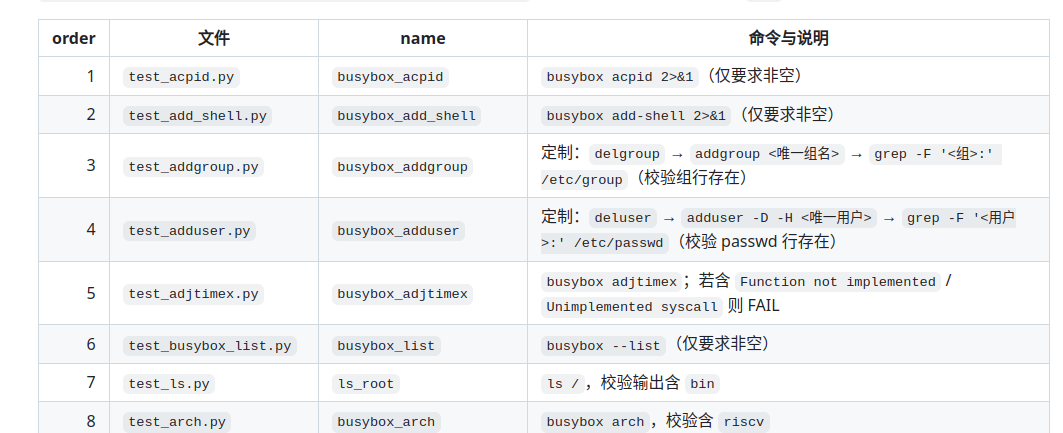This screenshot has width=1063, height=433.
Task: Click the test_adduser.py file entry
Action: coord(189,230)
